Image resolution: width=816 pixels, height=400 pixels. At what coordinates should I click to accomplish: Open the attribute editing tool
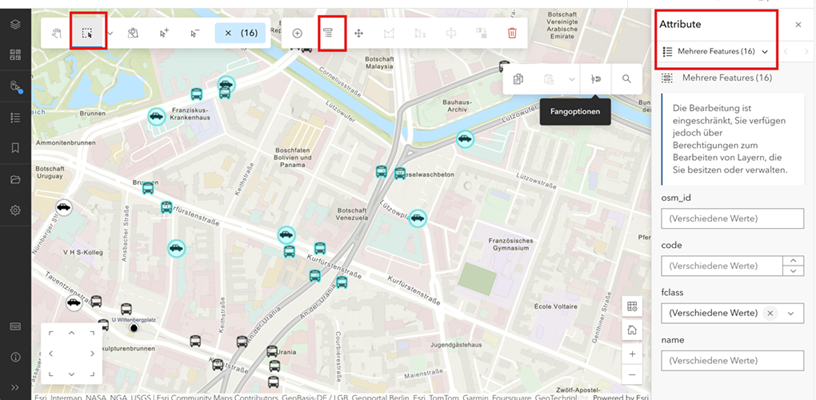[x=328, y=33]
